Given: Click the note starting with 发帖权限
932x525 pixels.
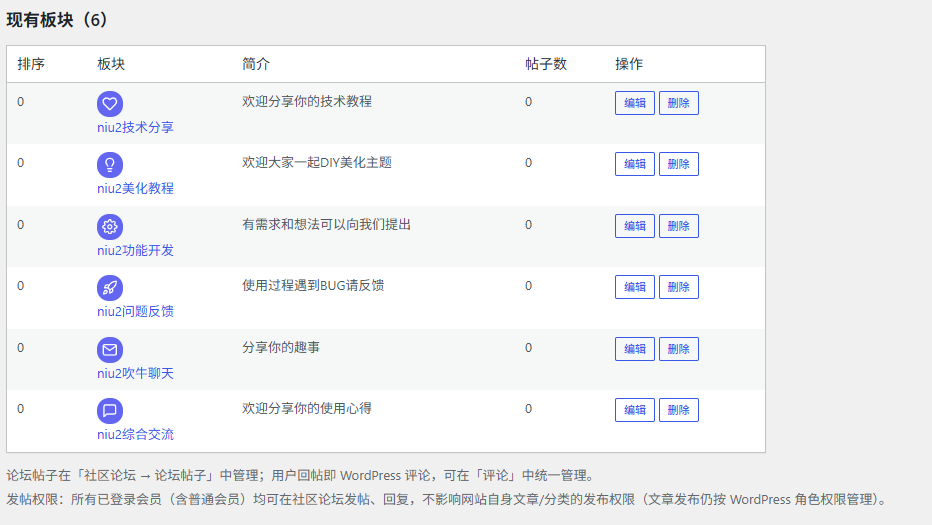Looking at the screenshot, I should [446, 499].
